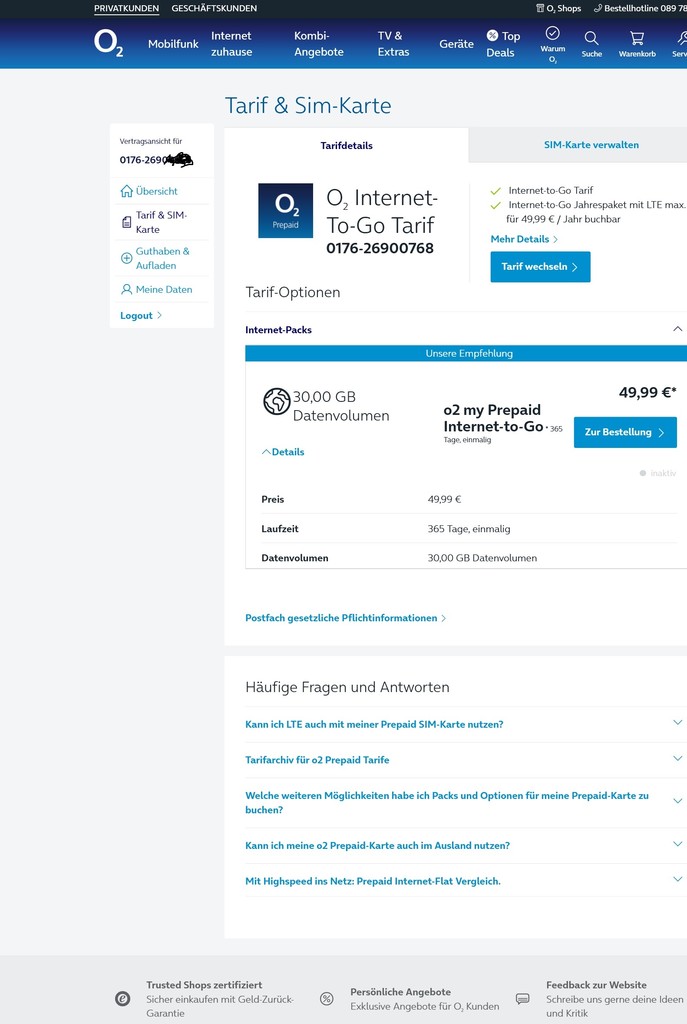Click the Übersicht house icon
687x1024 pixels.
pos(127,191)
